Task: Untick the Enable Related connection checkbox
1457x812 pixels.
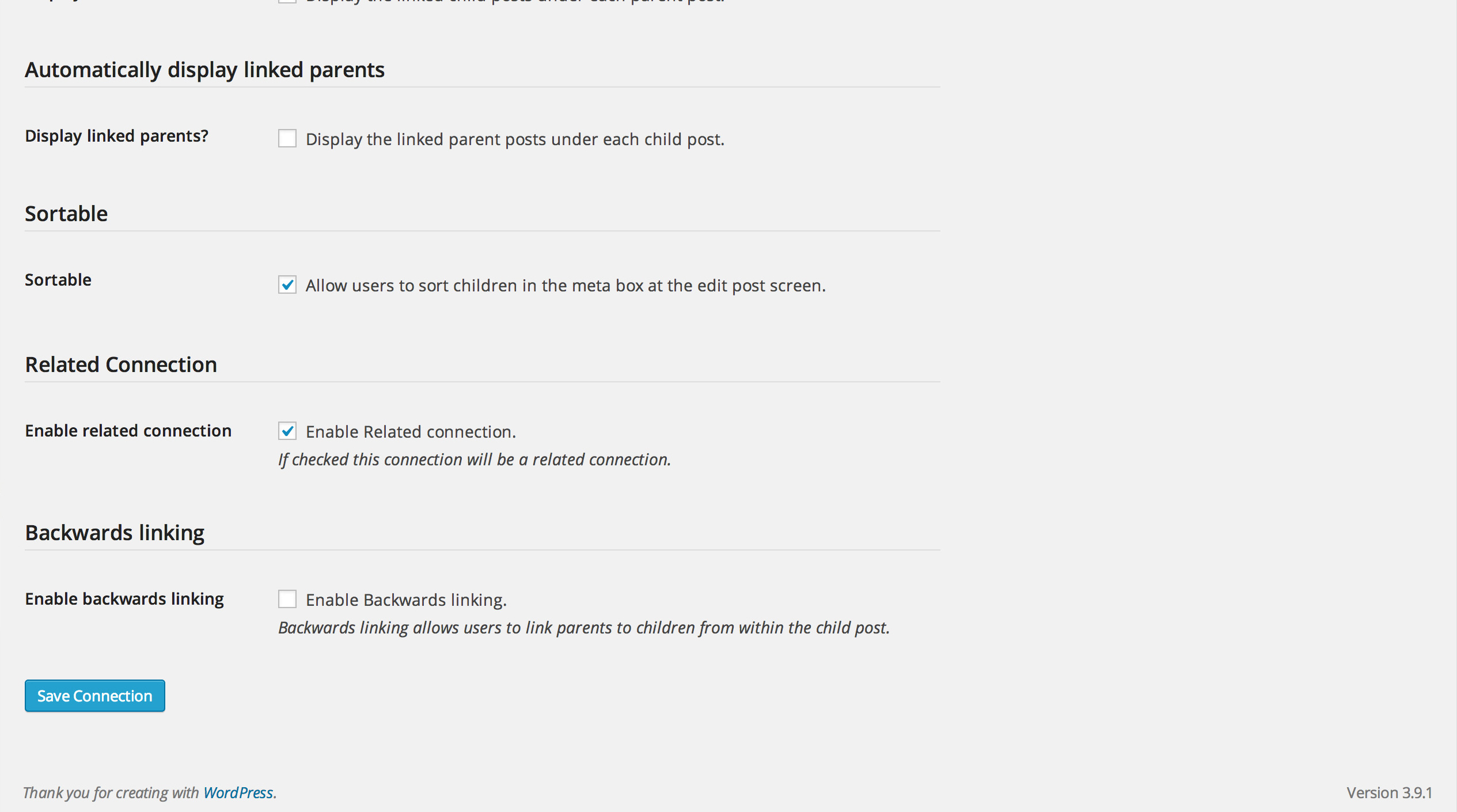Action: click(287, 431)
